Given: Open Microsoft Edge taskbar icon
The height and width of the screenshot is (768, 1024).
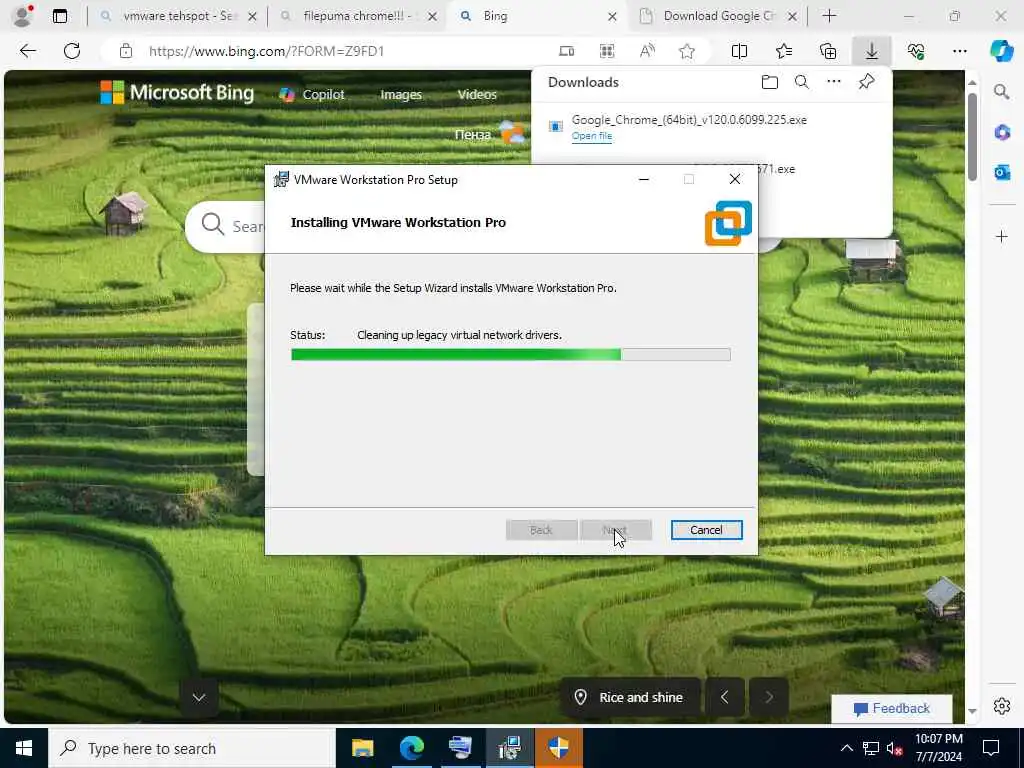Looking at the screenshot, I should point(411,748).
